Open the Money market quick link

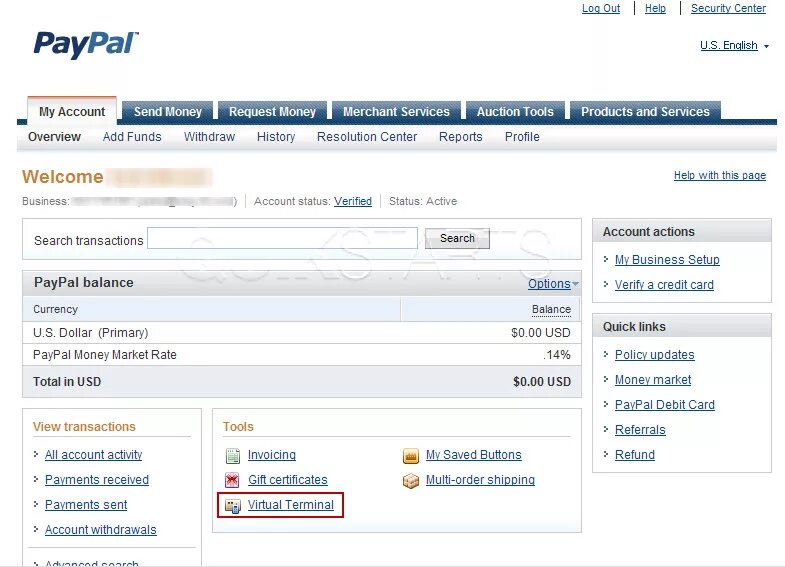click(653, 380)
